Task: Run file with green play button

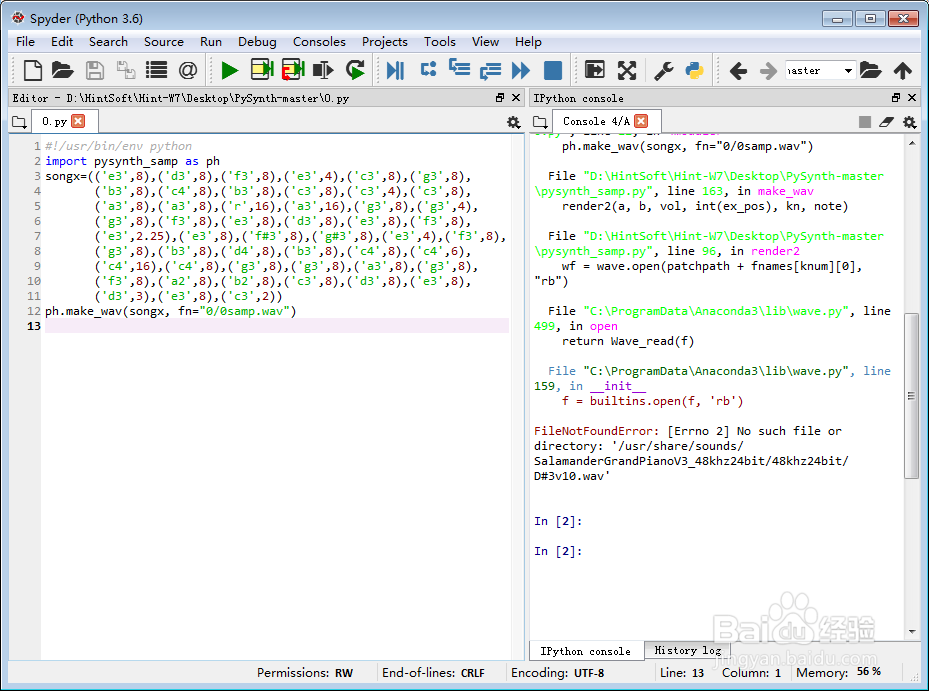Action: coord(229,71)
